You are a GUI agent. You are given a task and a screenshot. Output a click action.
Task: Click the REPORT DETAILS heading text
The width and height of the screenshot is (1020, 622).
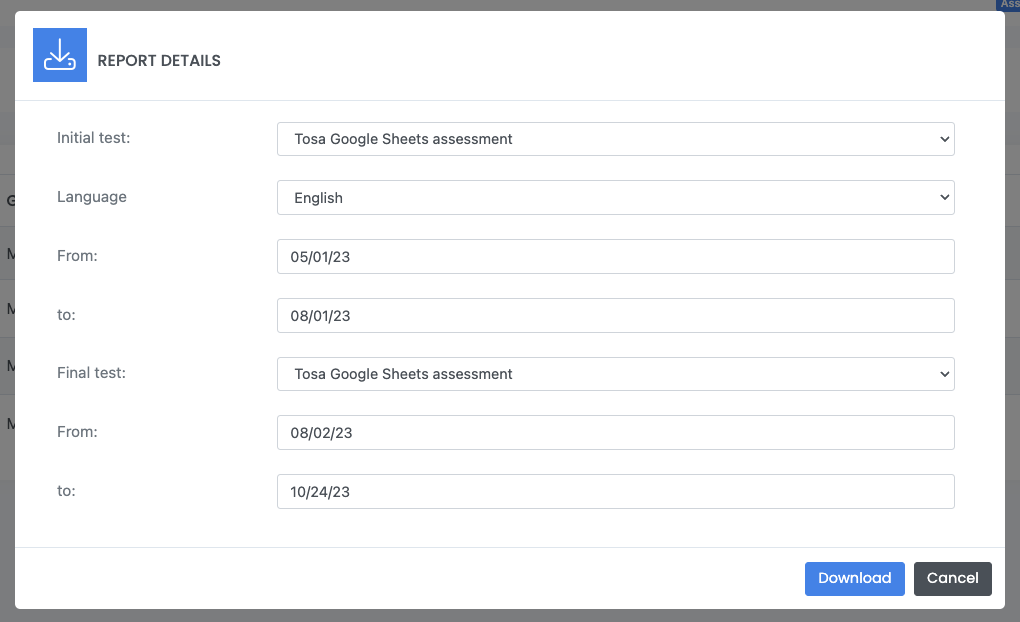[159, 61]
